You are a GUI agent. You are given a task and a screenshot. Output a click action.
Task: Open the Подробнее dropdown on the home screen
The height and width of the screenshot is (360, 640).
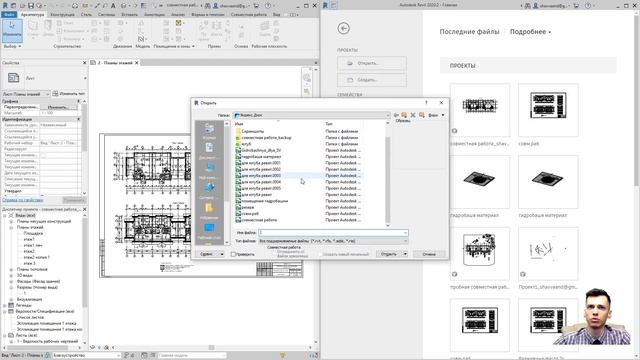point(530,32)
